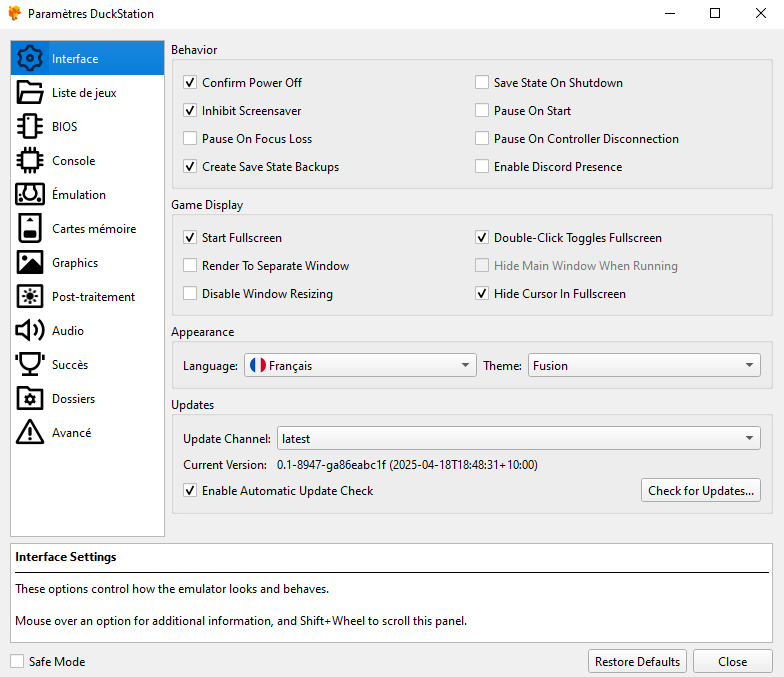Go to the Dossiers settings page
This screenshot has width=784, height=677.
coord(88,398)
